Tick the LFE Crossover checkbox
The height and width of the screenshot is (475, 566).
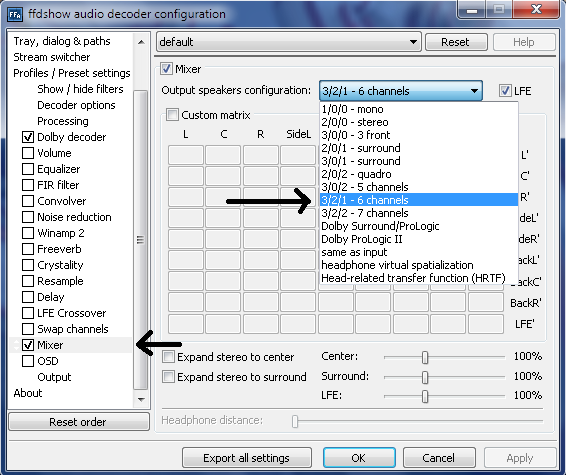click(28, 313)
